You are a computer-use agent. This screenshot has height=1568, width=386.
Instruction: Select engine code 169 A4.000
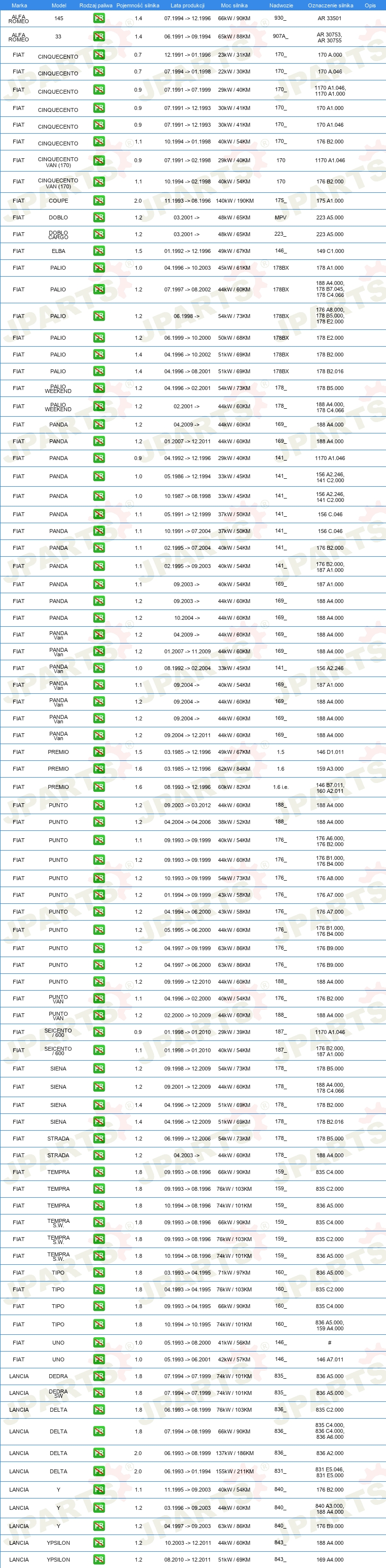[x=330, y=1560]
